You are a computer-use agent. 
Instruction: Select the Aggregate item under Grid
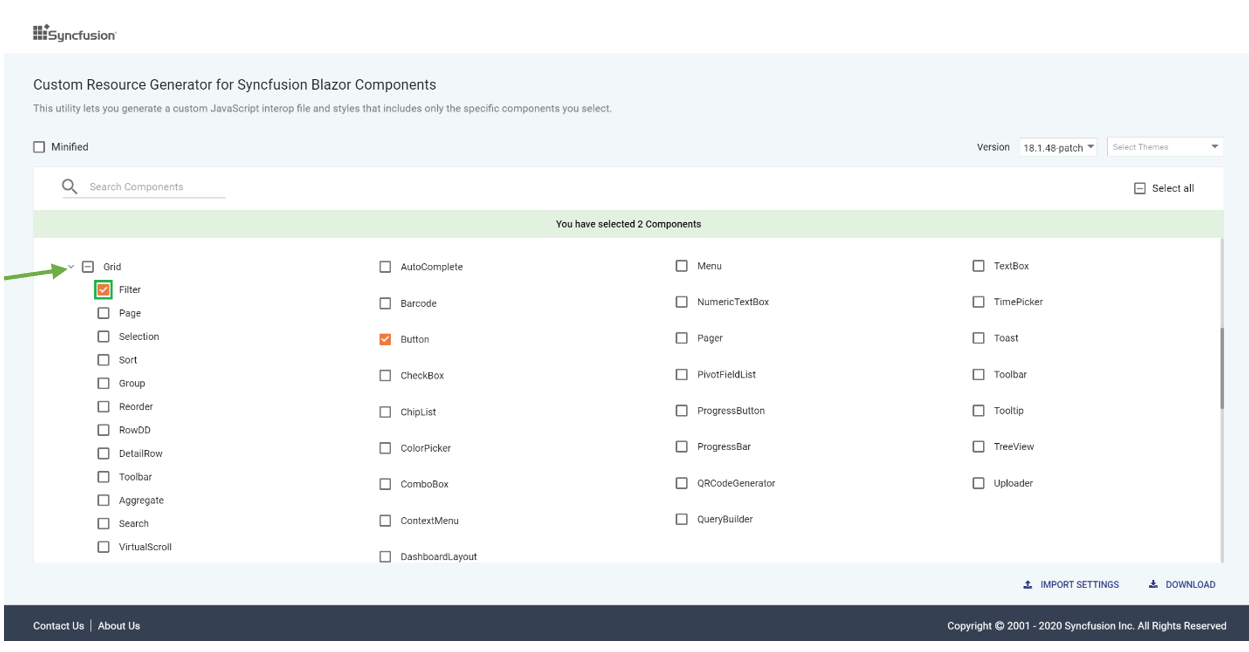141,500
